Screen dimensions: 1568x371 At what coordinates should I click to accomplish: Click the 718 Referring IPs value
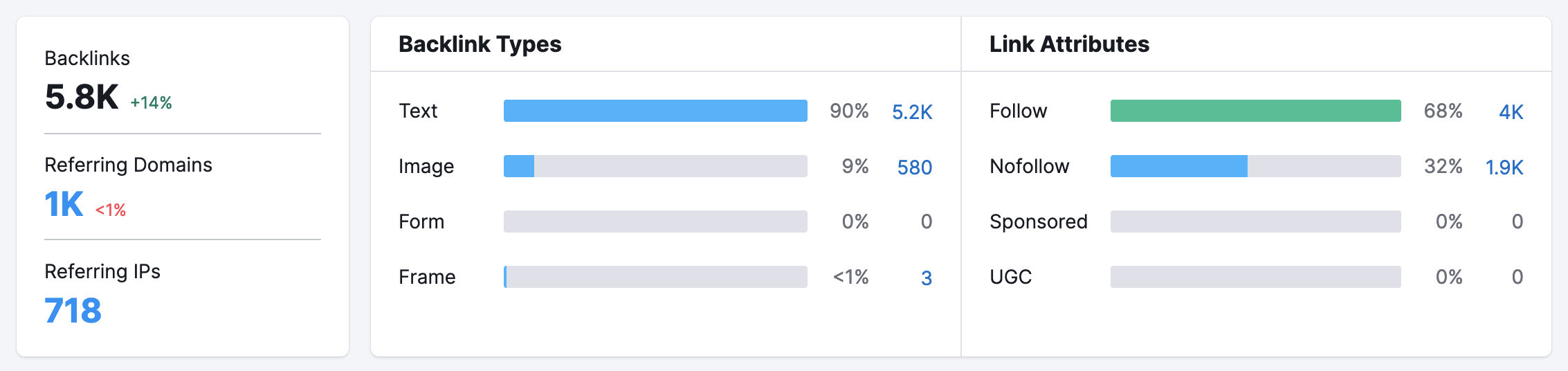click(x=73, y=310)
